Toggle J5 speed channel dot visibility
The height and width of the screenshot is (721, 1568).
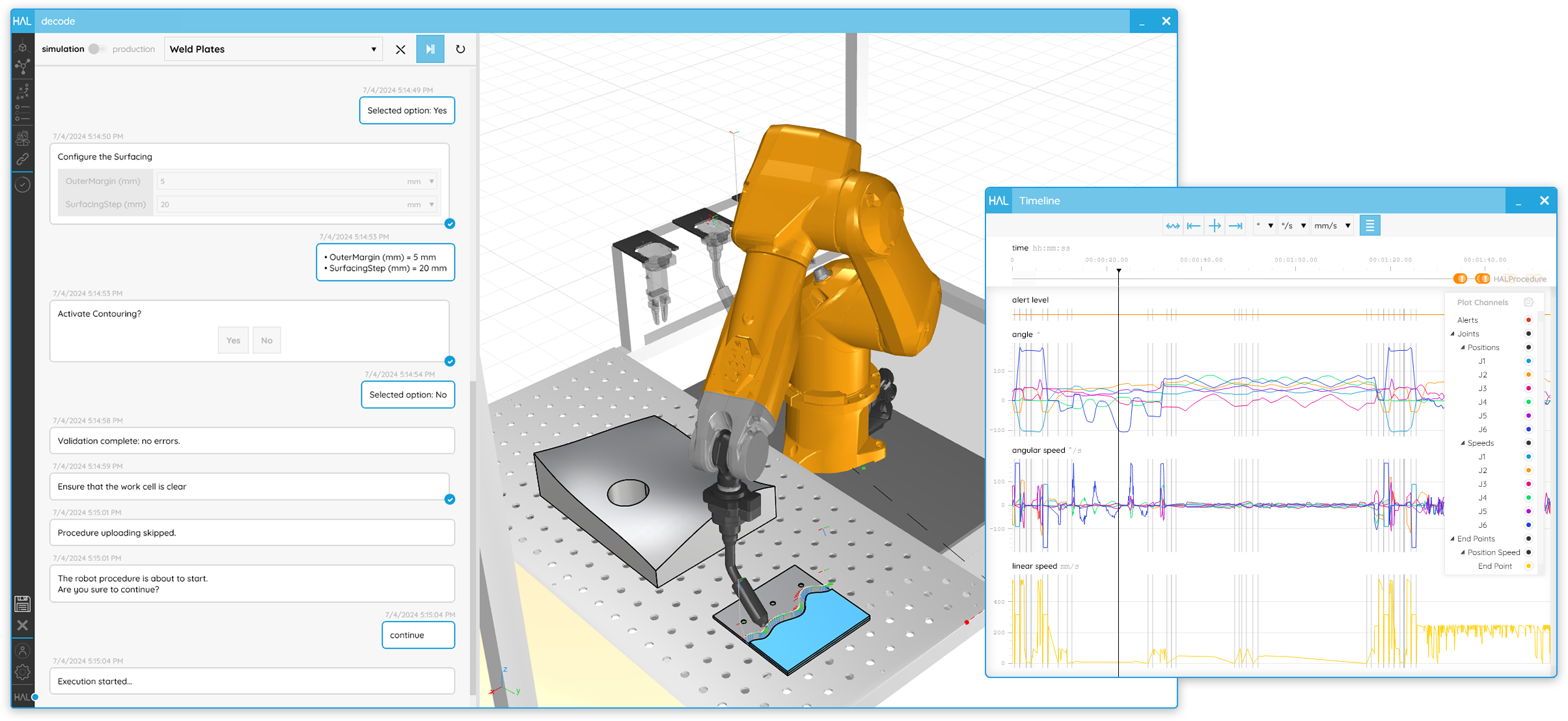tap(1529, 511)
